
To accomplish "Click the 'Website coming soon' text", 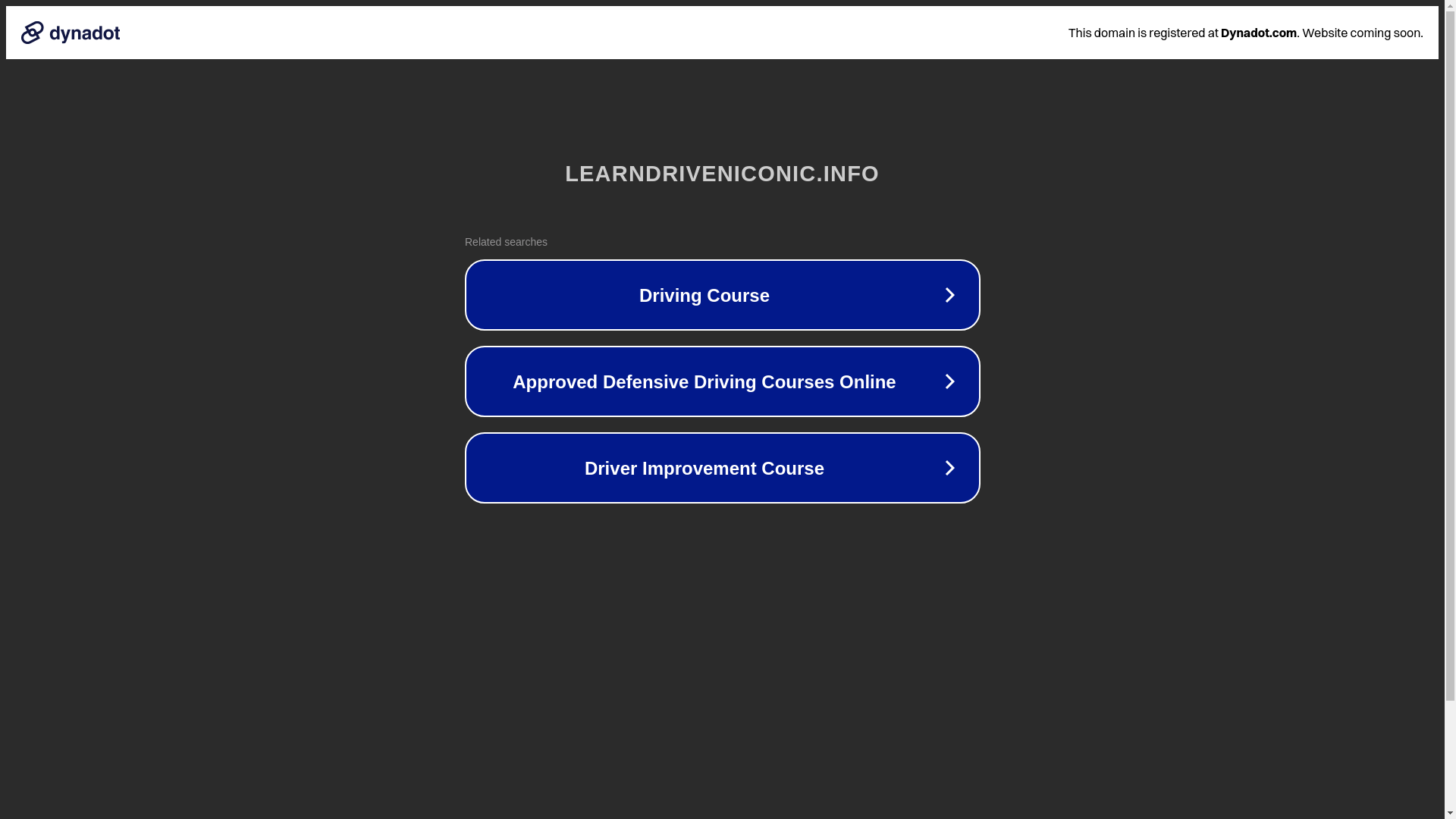I will tap(1362, 33).
